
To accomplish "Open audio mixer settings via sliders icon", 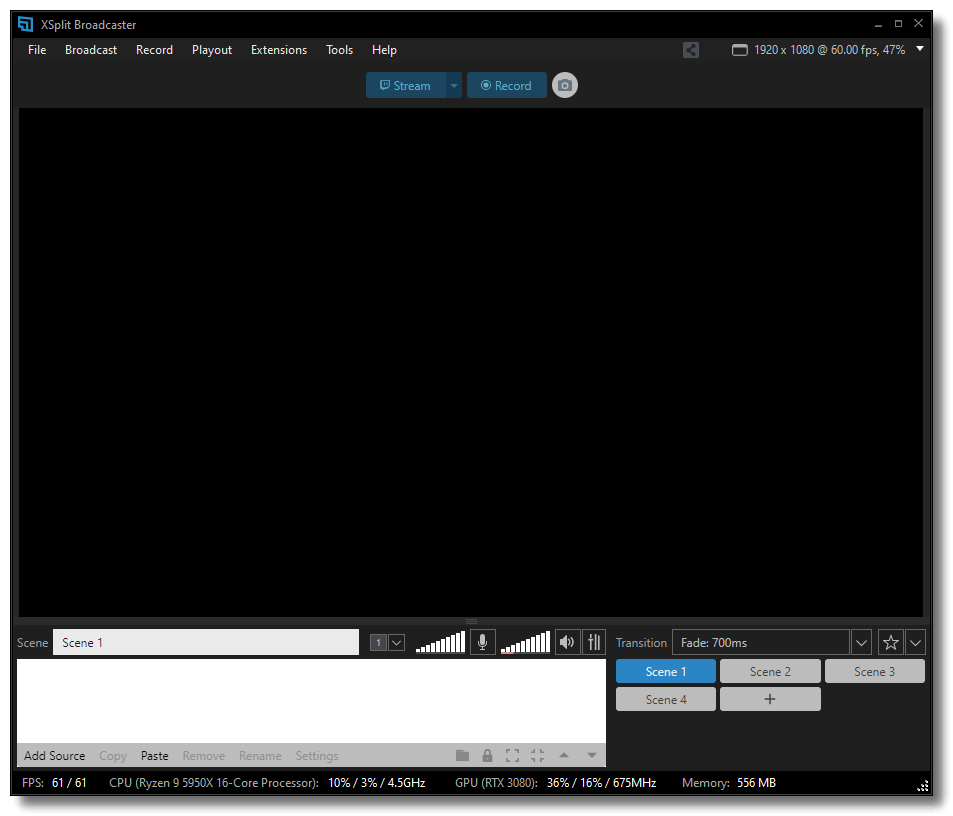I will click(593, 641).
